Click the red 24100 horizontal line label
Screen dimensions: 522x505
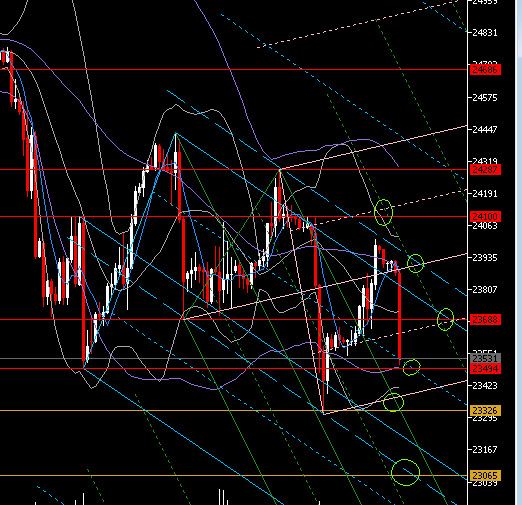click(485, 217)
